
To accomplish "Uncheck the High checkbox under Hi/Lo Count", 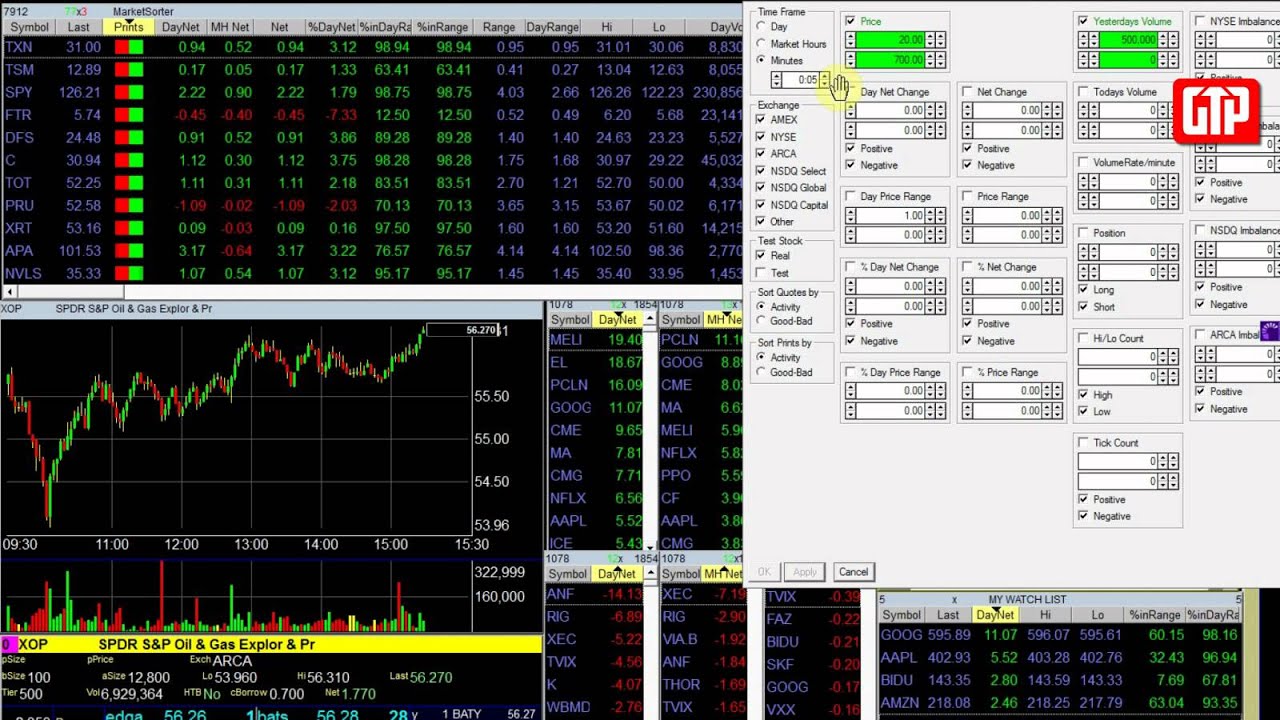I will (x=1083, y=395).
